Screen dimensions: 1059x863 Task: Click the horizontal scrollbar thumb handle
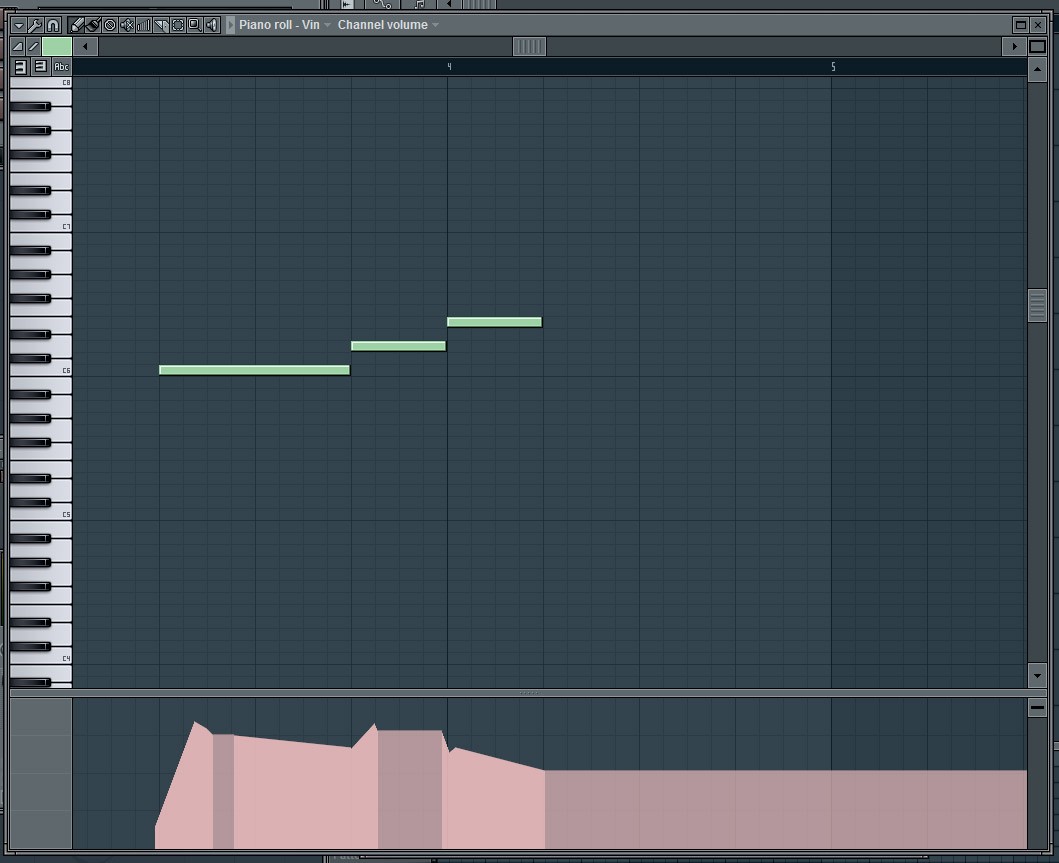tap(530, 47)
